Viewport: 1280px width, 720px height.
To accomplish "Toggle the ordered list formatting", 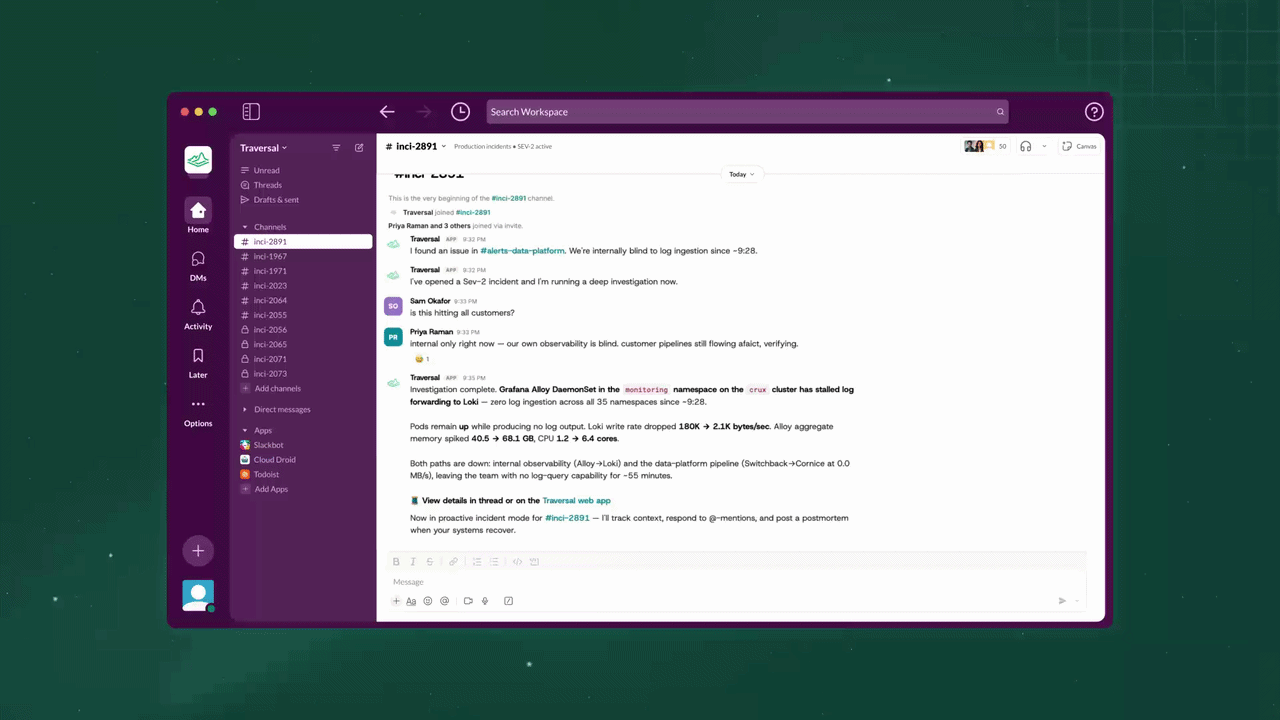I will pos(477,562).
